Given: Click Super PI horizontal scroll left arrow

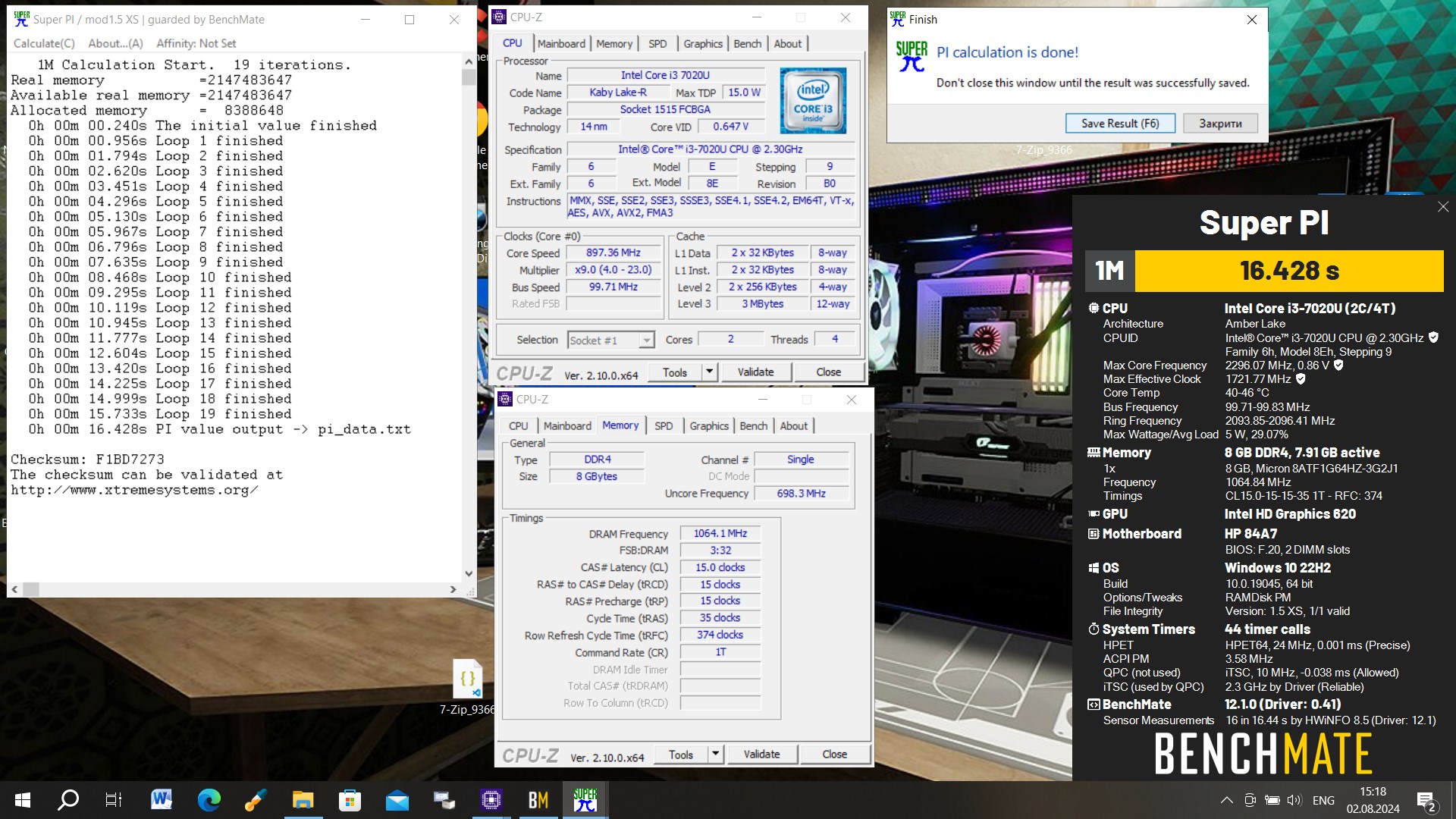Looking at the screenshot, I should click(14, 589).
